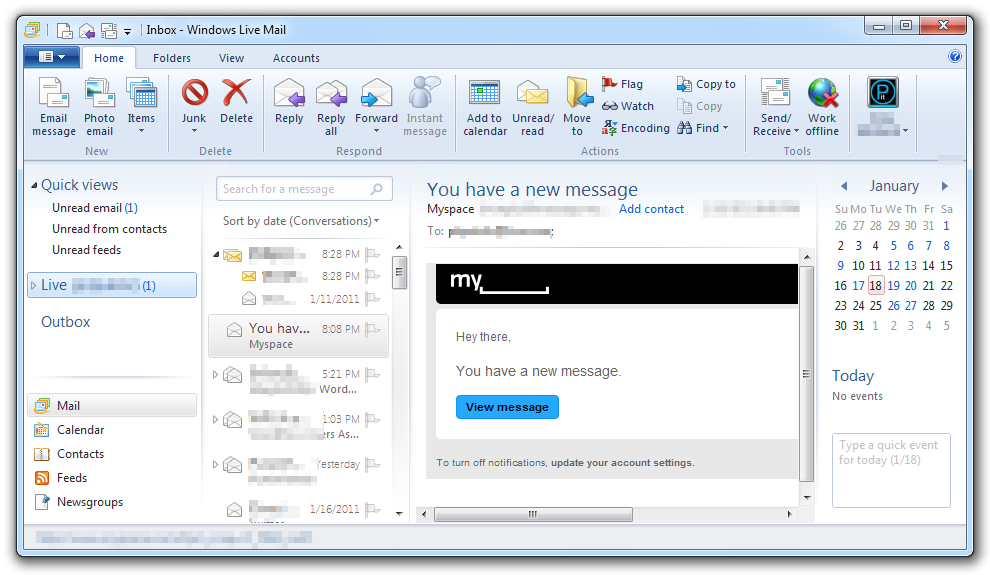
Task: Create a new Email message
Action: pyautogui.click(x=54, y=107)
